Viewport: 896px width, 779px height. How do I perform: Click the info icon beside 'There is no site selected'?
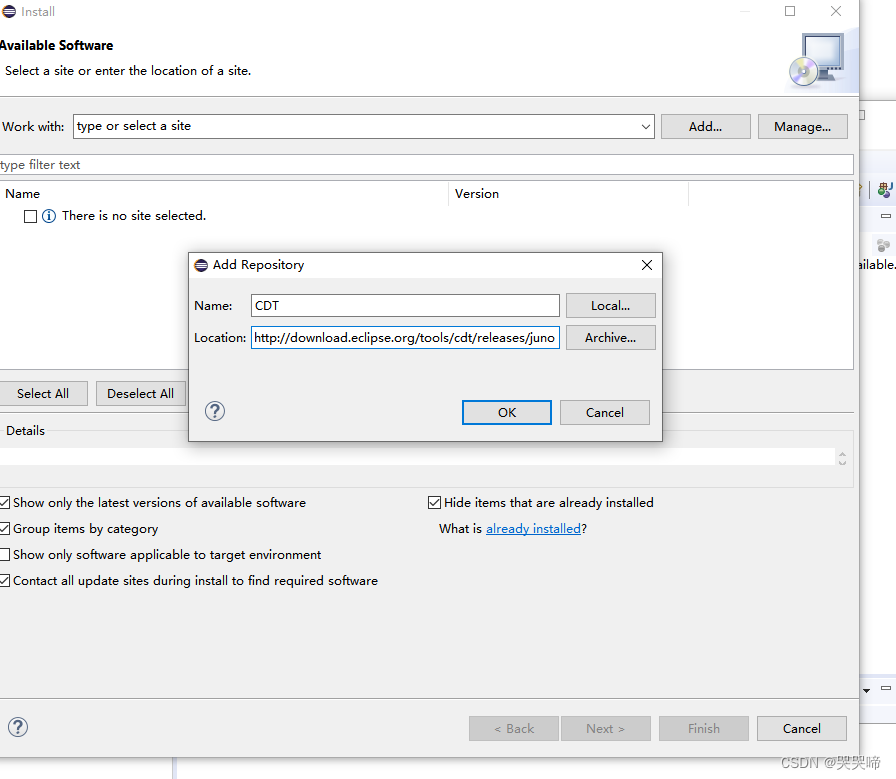tap(49, 216)
